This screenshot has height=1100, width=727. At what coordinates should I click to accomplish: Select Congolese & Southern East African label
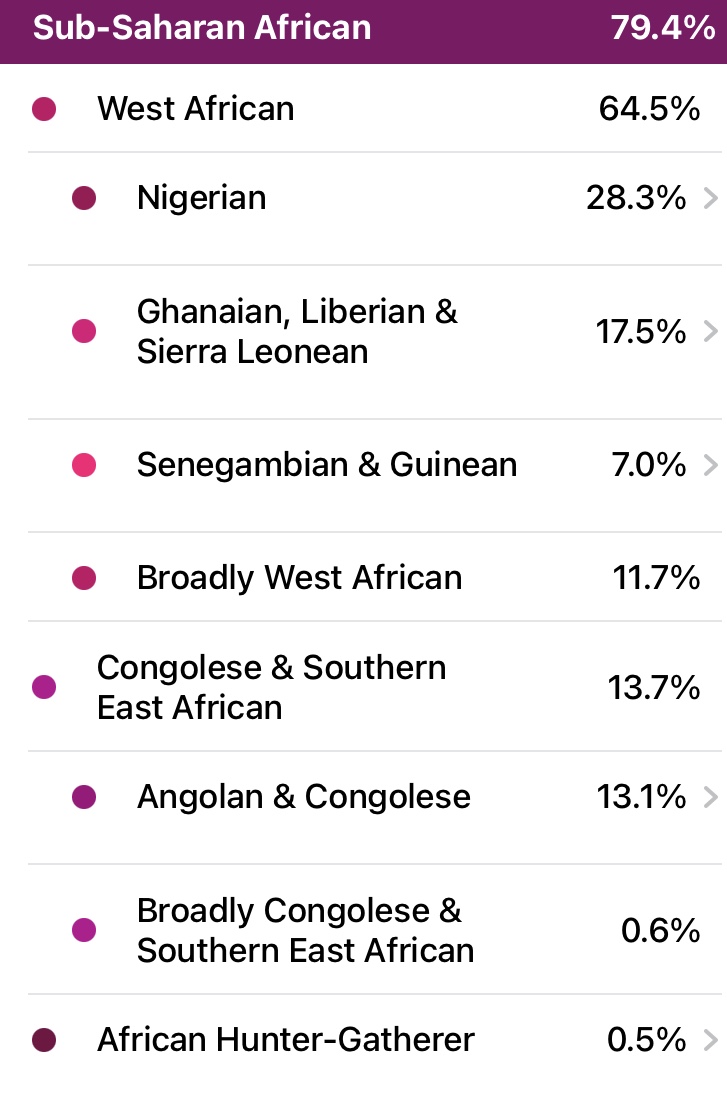pos(272,688)
